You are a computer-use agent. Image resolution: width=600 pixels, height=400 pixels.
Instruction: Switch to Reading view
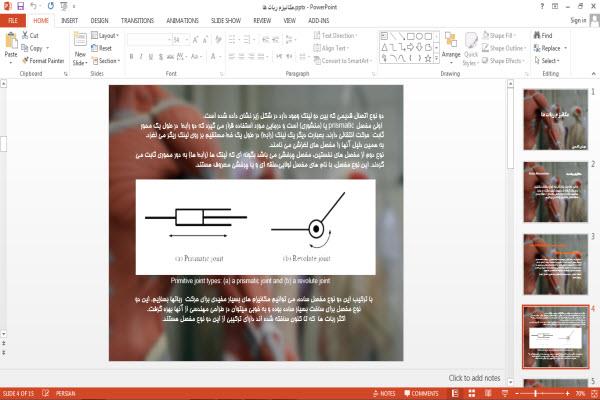[x=488, y=393]
